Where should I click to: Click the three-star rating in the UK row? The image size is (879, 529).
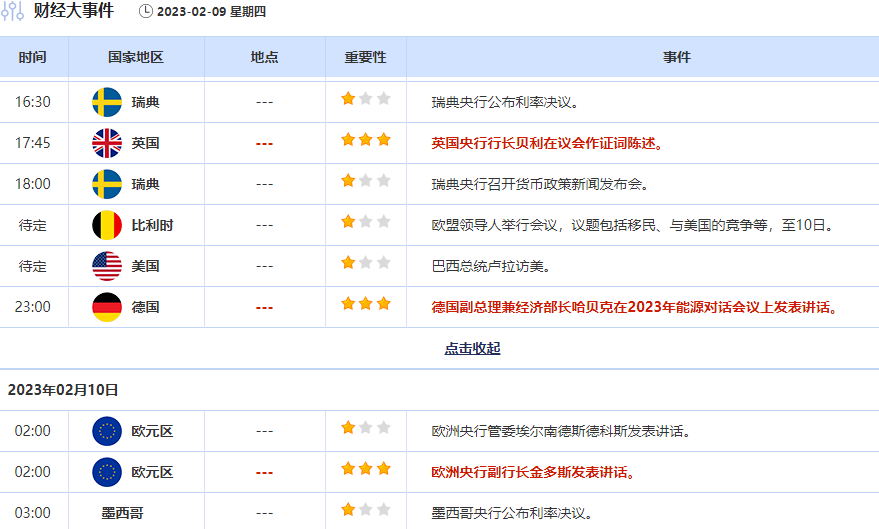[365, 140]
